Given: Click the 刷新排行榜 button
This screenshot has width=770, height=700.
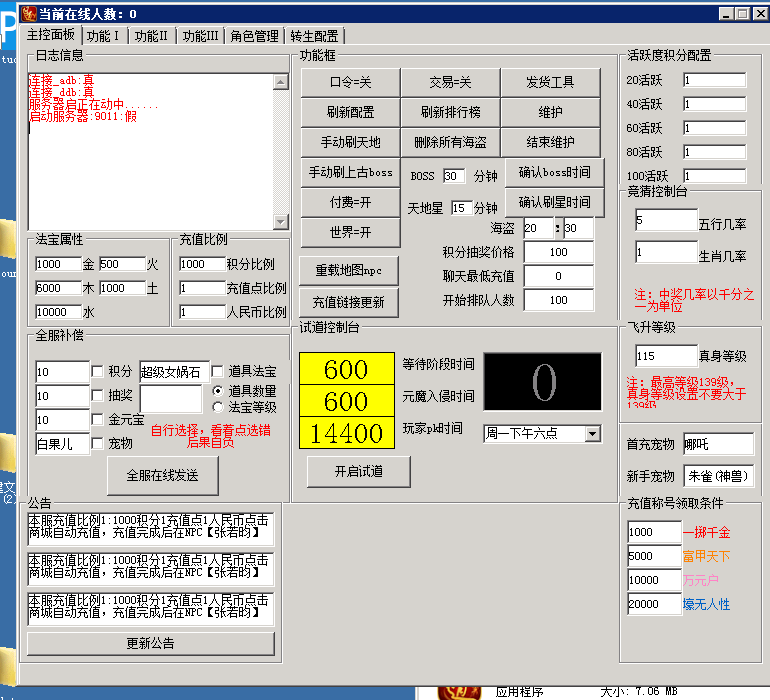Looking at the screenshot, I should pyautogui.click(x=450, y=112).
